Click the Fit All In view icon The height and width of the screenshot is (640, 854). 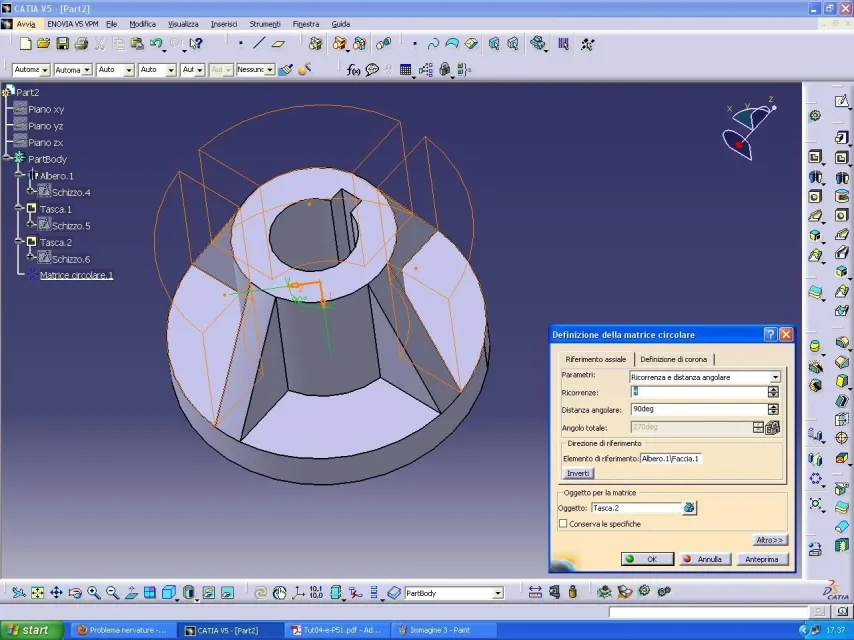[38, 593]
